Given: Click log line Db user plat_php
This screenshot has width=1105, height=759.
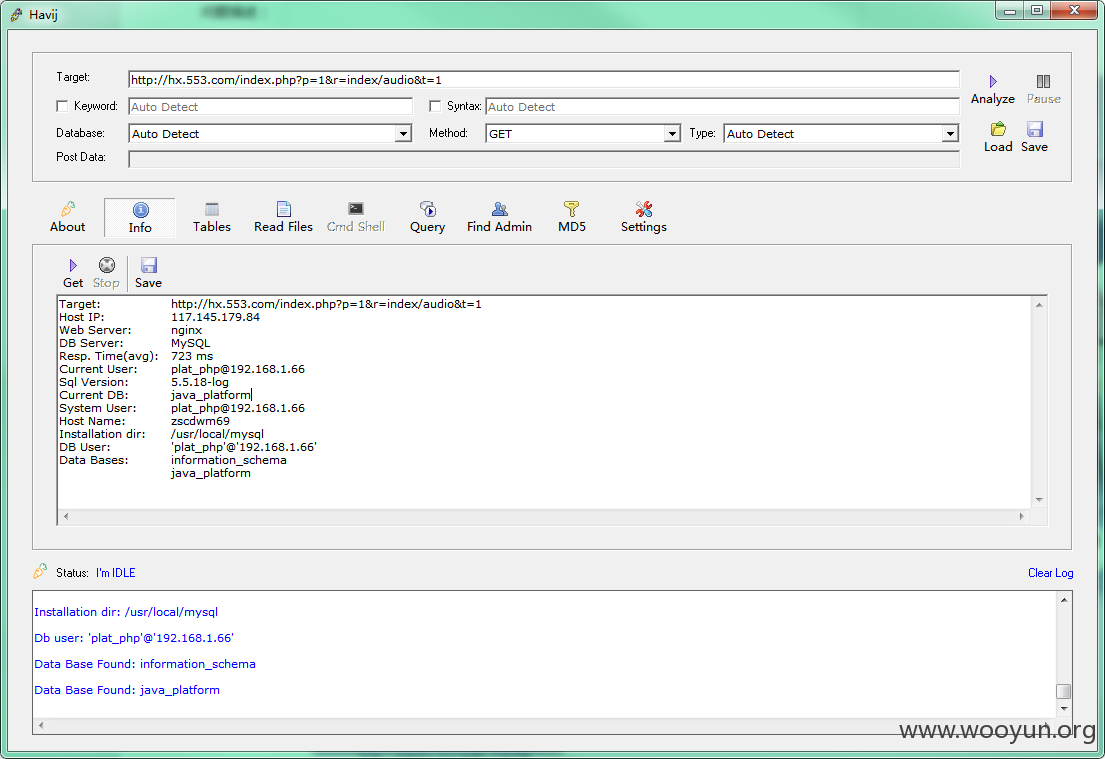Looking at the screenshot, I should (x=134, y=638).
